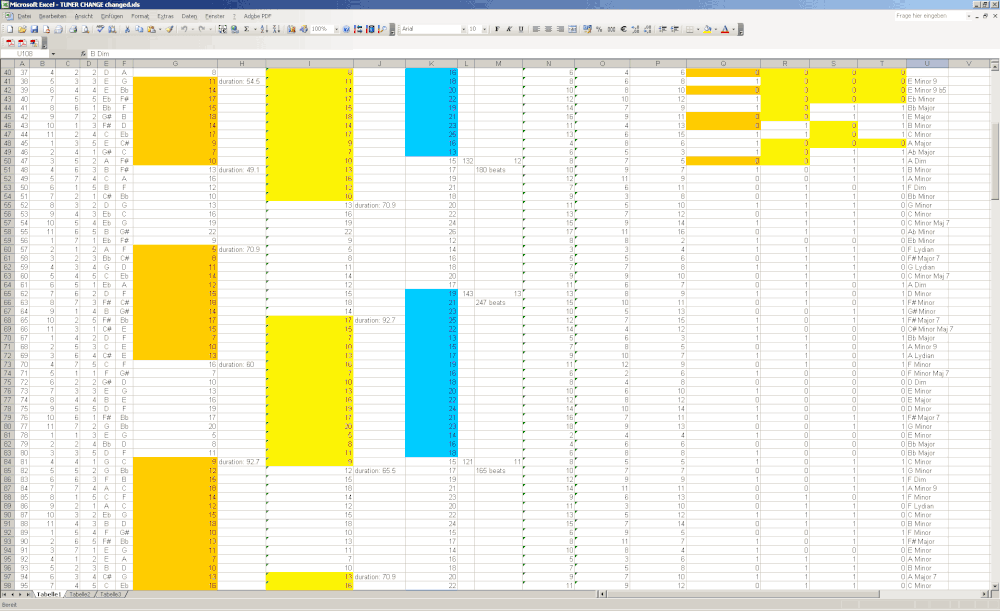Click the New workbook icon

pyautogui.click(x=10, y=29)
